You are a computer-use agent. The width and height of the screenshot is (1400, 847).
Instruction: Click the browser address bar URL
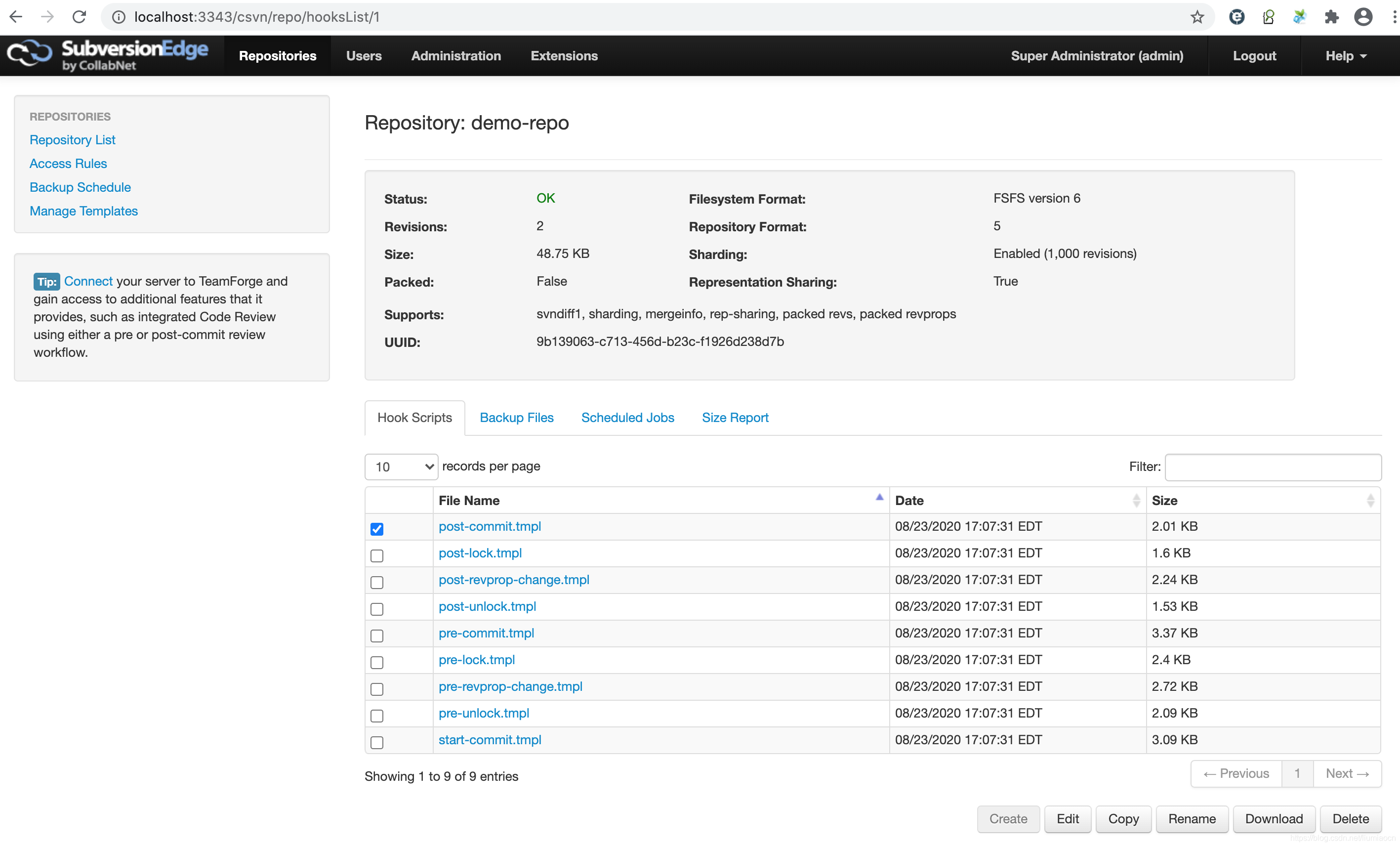[x=257, y=17]
